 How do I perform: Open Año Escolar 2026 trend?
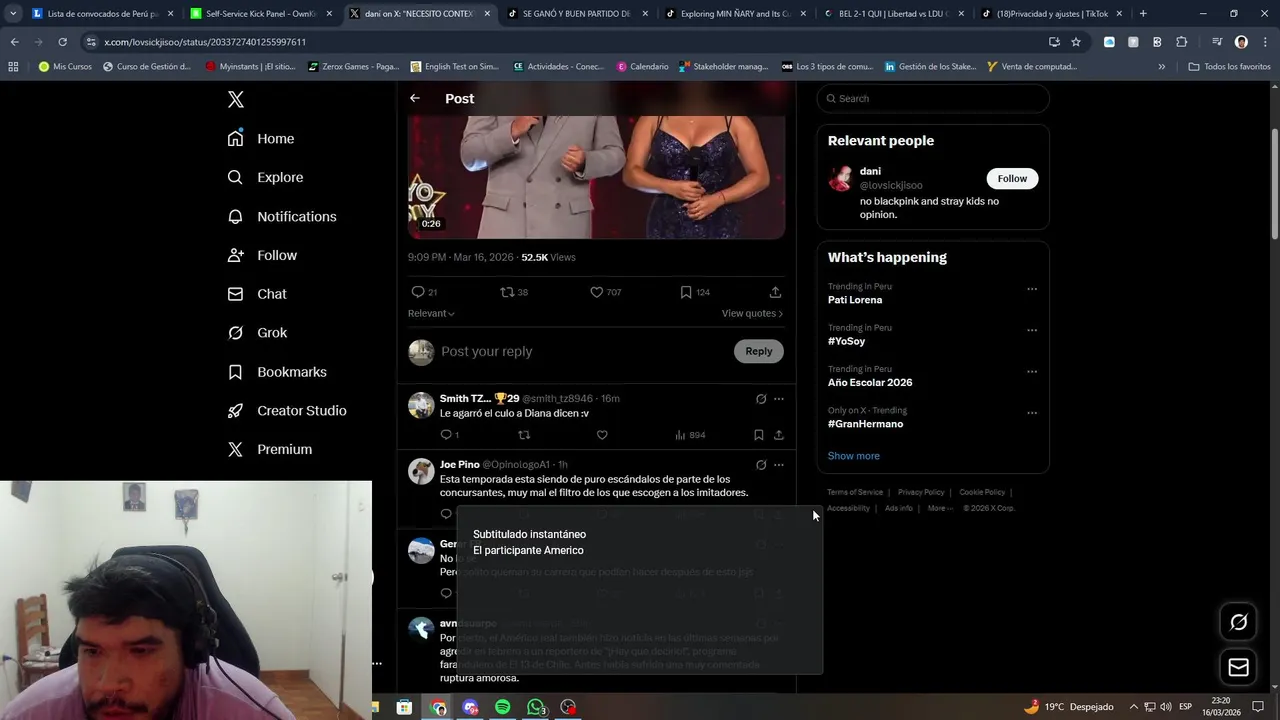(870, 383)
